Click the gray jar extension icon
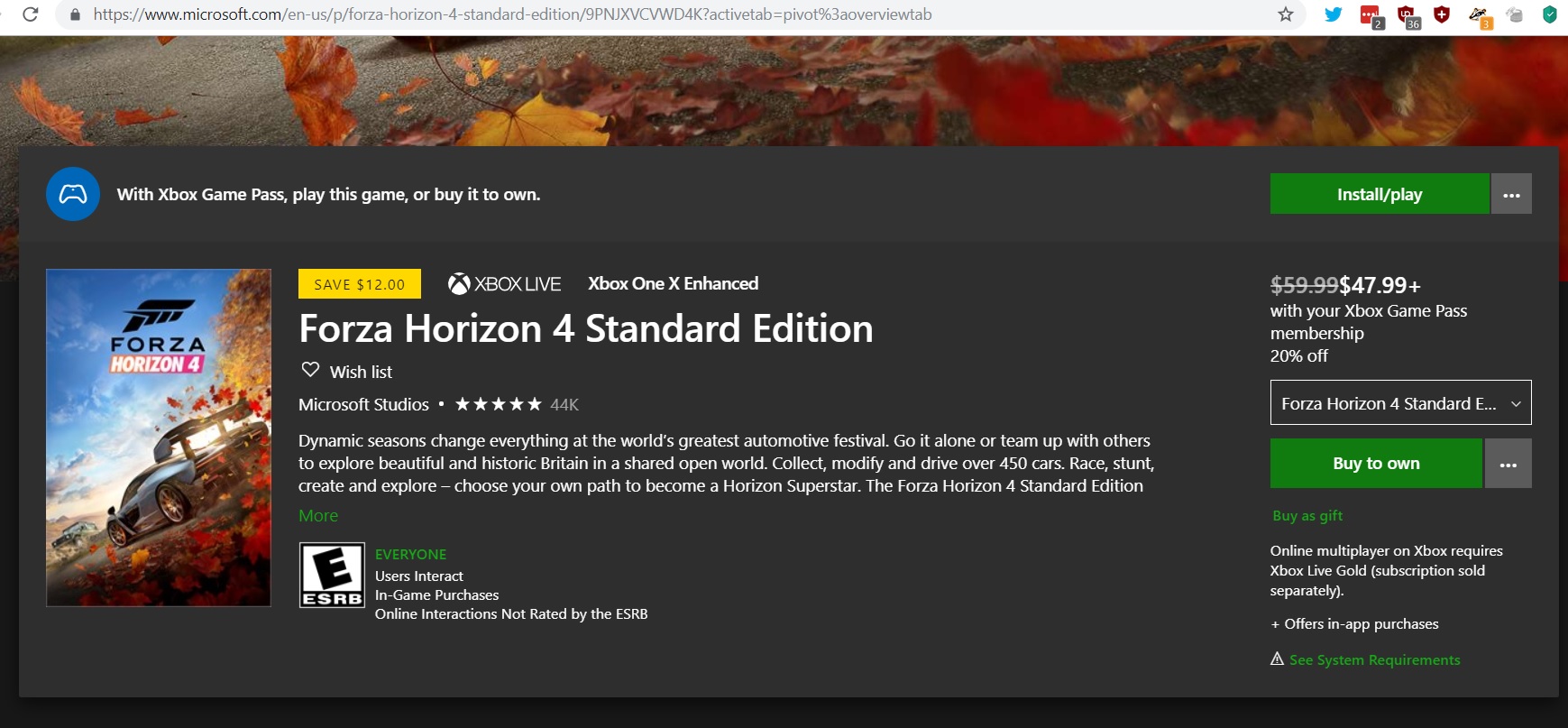 (1515, 14)
